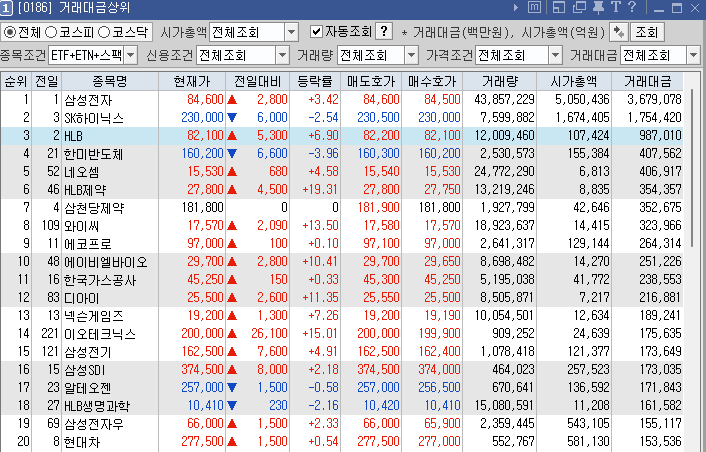Sort by 시가총액 column header
Screen dimensions: 706x452
574,81
